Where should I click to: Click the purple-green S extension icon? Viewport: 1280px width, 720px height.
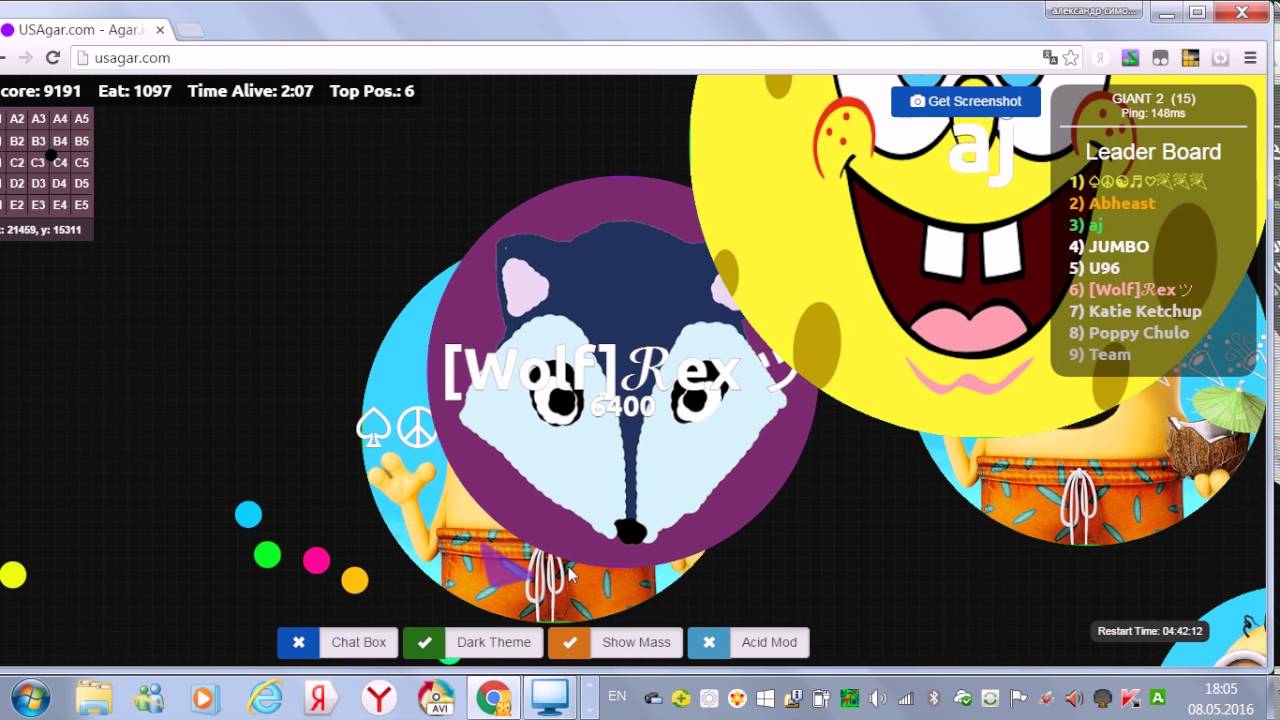point(1130,58)
